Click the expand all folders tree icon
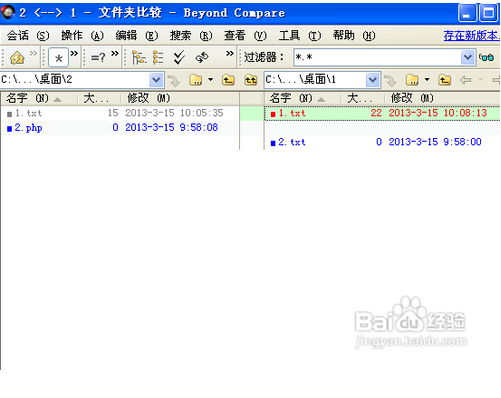The height and width of the screenshot is (398, 501). (139, 57)
